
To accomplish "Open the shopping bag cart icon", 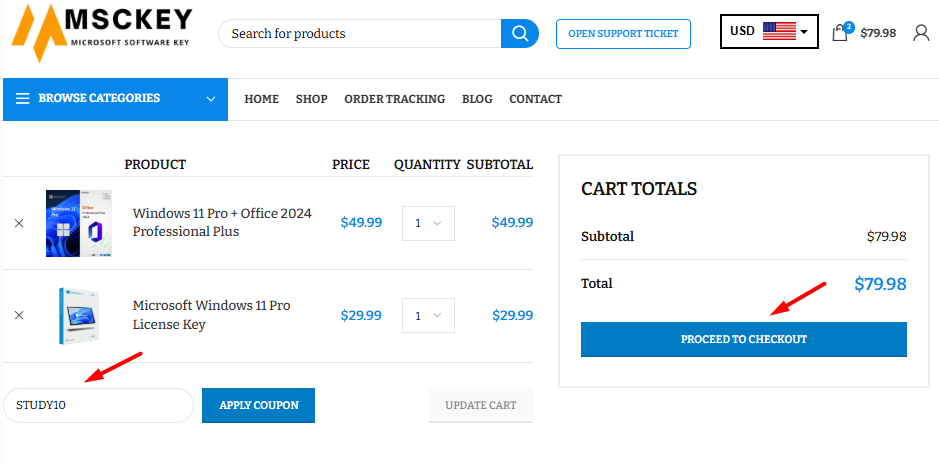I will click(840, 32).
